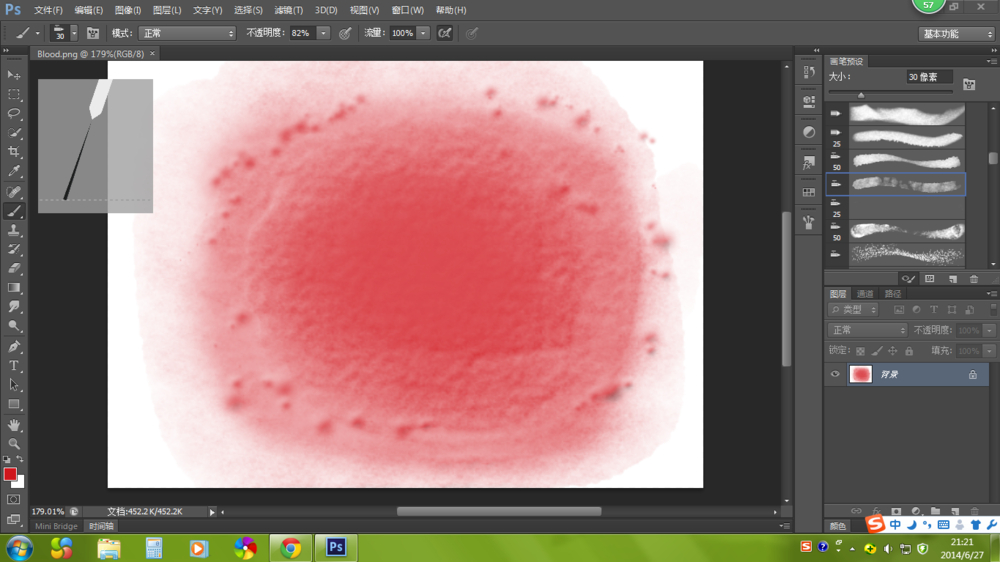Toggle visibility of the 背景 layer
Screen dimensions: 1000x562
click(x=835, y=374)
